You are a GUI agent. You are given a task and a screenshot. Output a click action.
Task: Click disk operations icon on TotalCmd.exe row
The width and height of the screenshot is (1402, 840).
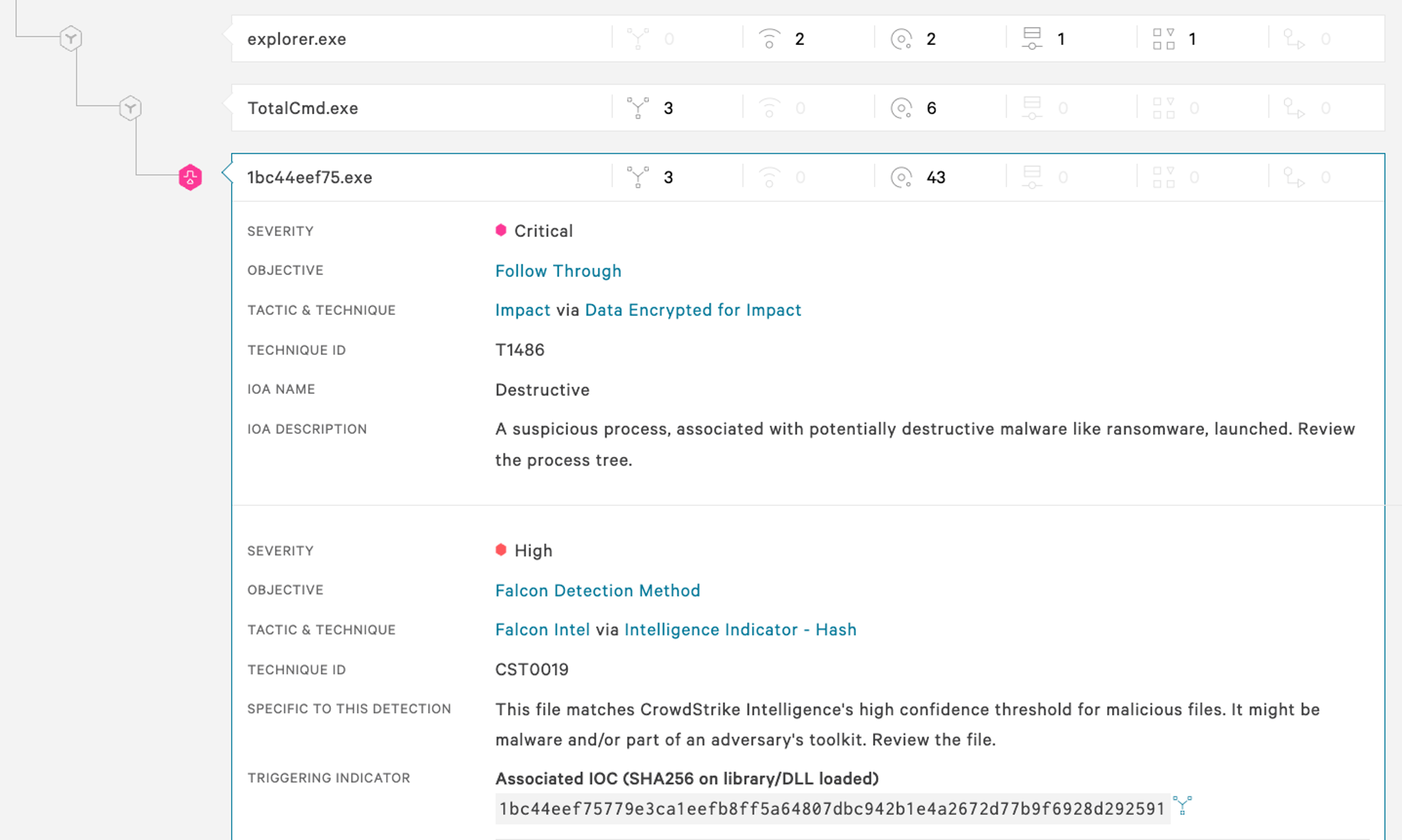(x=901, y=108)
